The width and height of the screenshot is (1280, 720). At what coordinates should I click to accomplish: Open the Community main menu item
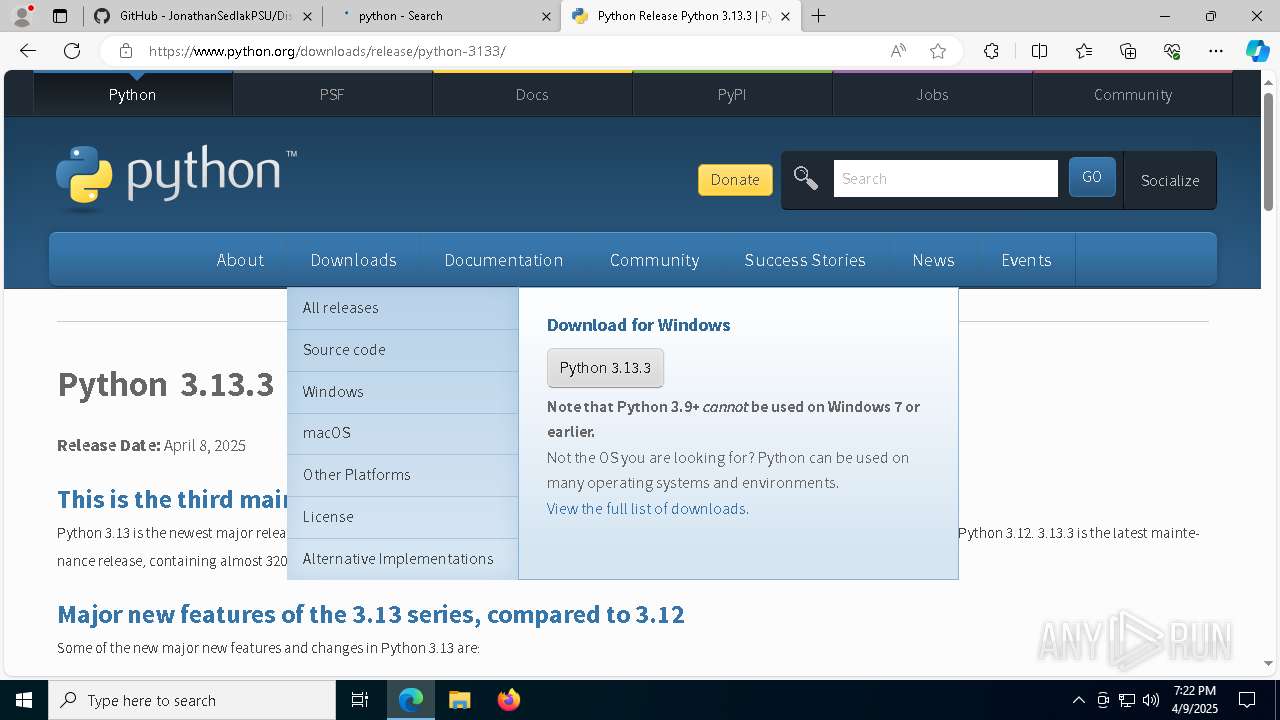[x=654, y=260]
